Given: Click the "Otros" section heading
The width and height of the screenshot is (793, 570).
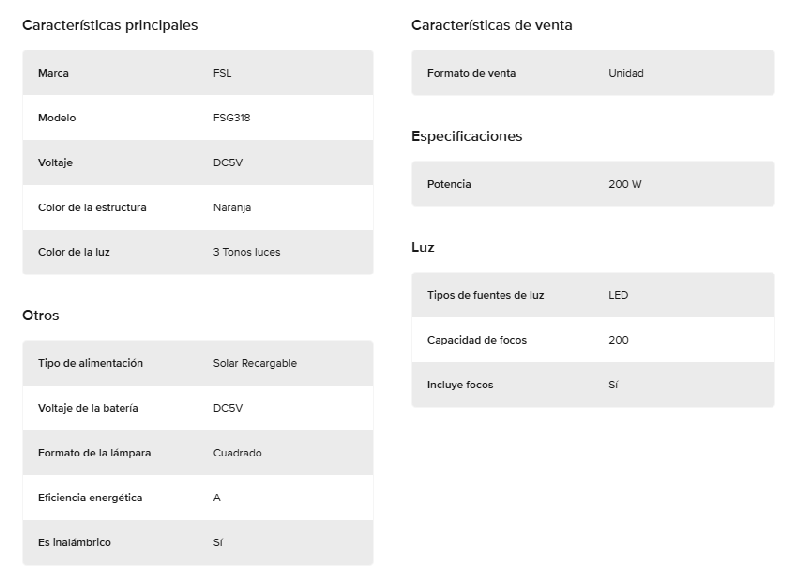Looking at the screenshot, I should pyautogui.click(x=41, y=315).
